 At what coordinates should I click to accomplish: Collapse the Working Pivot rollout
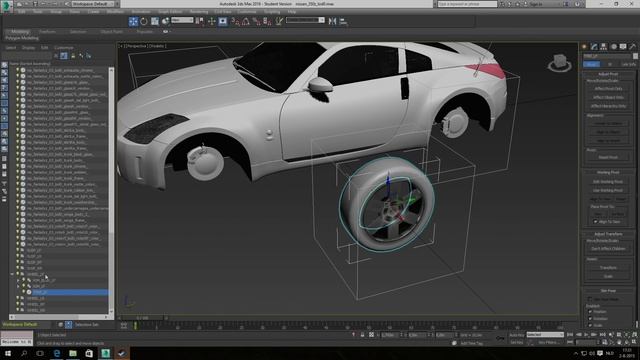click(x=607, y=172)
